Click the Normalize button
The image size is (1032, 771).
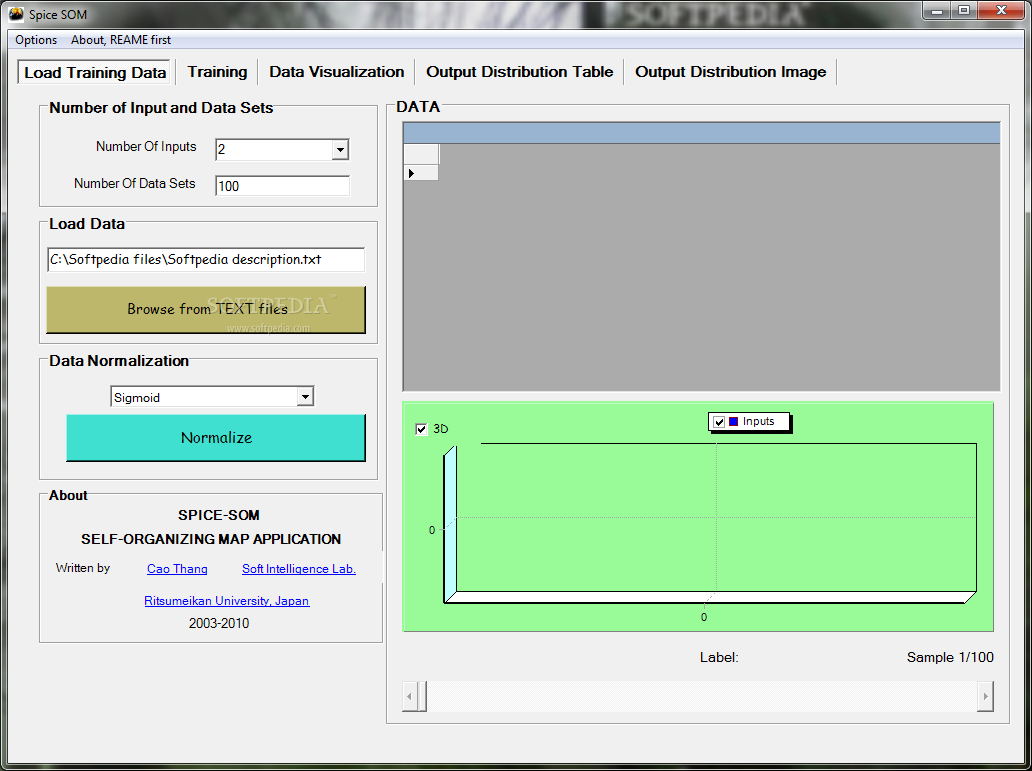point(216,437)
